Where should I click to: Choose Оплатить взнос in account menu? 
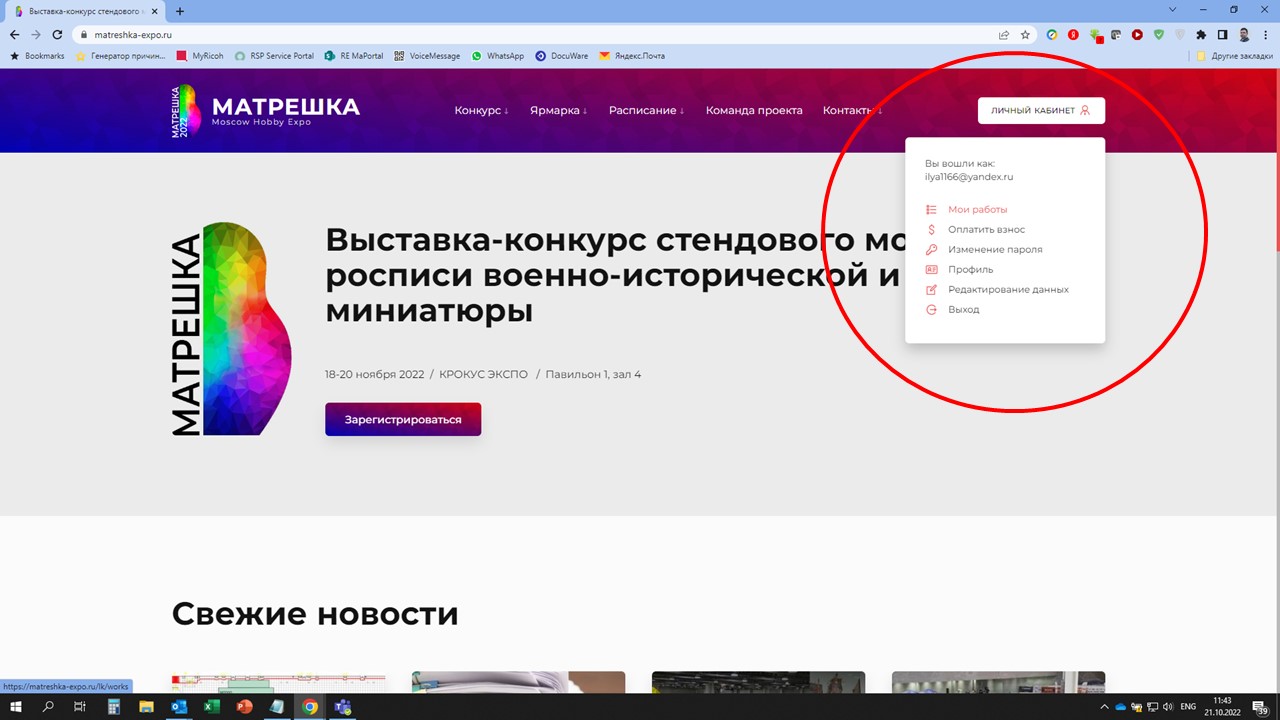coord(986,230)
